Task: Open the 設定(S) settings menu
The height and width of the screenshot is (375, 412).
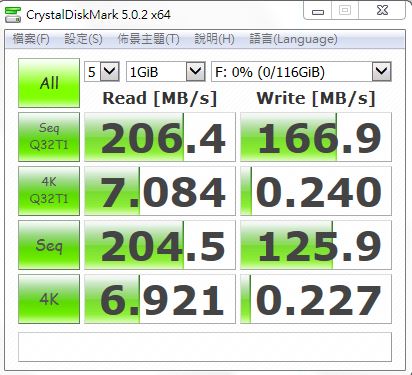Action: (83, 39)
